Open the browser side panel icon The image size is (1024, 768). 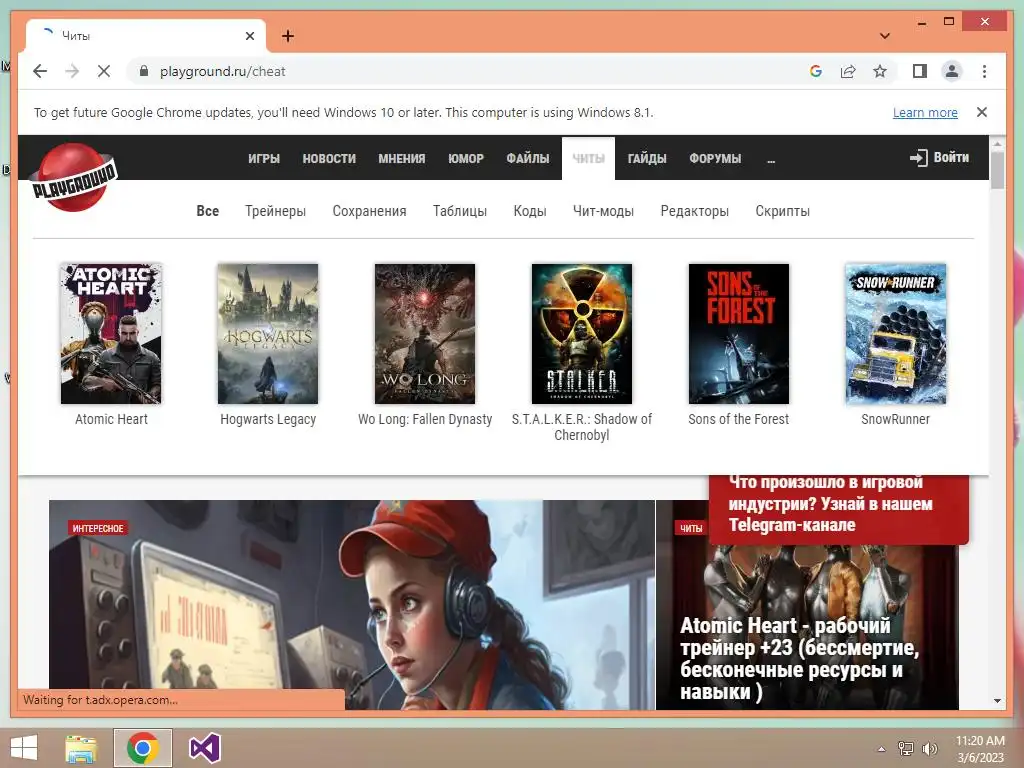click(x=920, y=71)
